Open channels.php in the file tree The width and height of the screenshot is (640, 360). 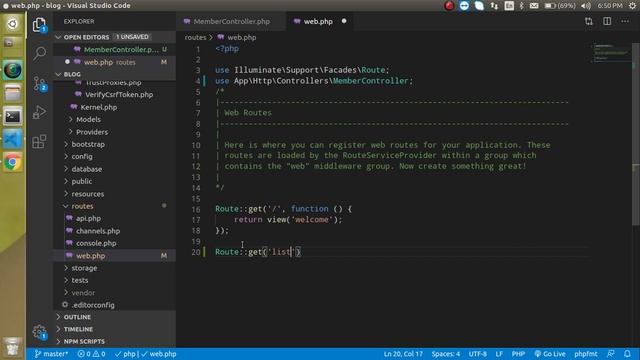(98, 231)
